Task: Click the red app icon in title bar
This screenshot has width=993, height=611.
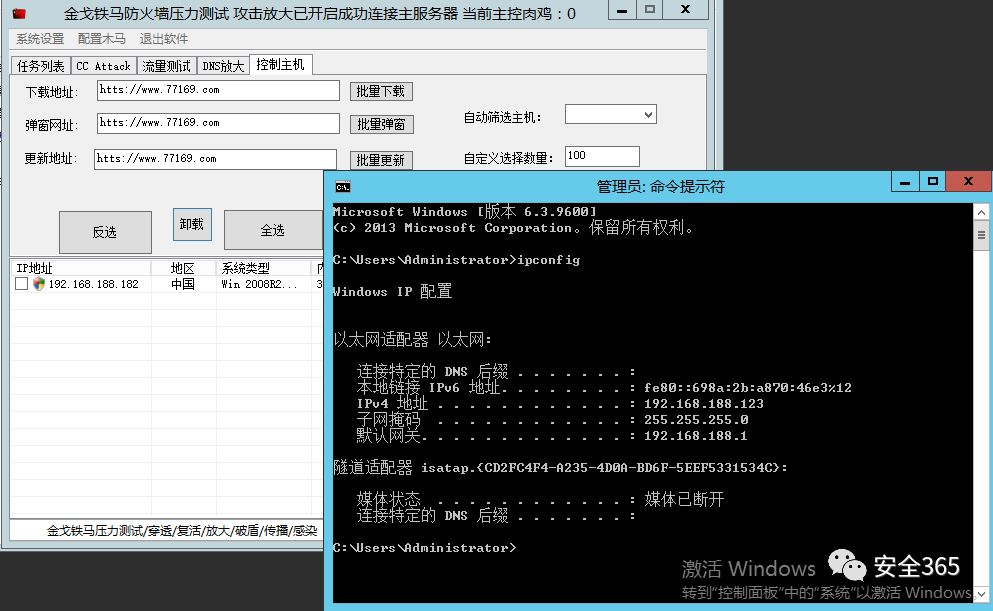Action: (19, 13)
